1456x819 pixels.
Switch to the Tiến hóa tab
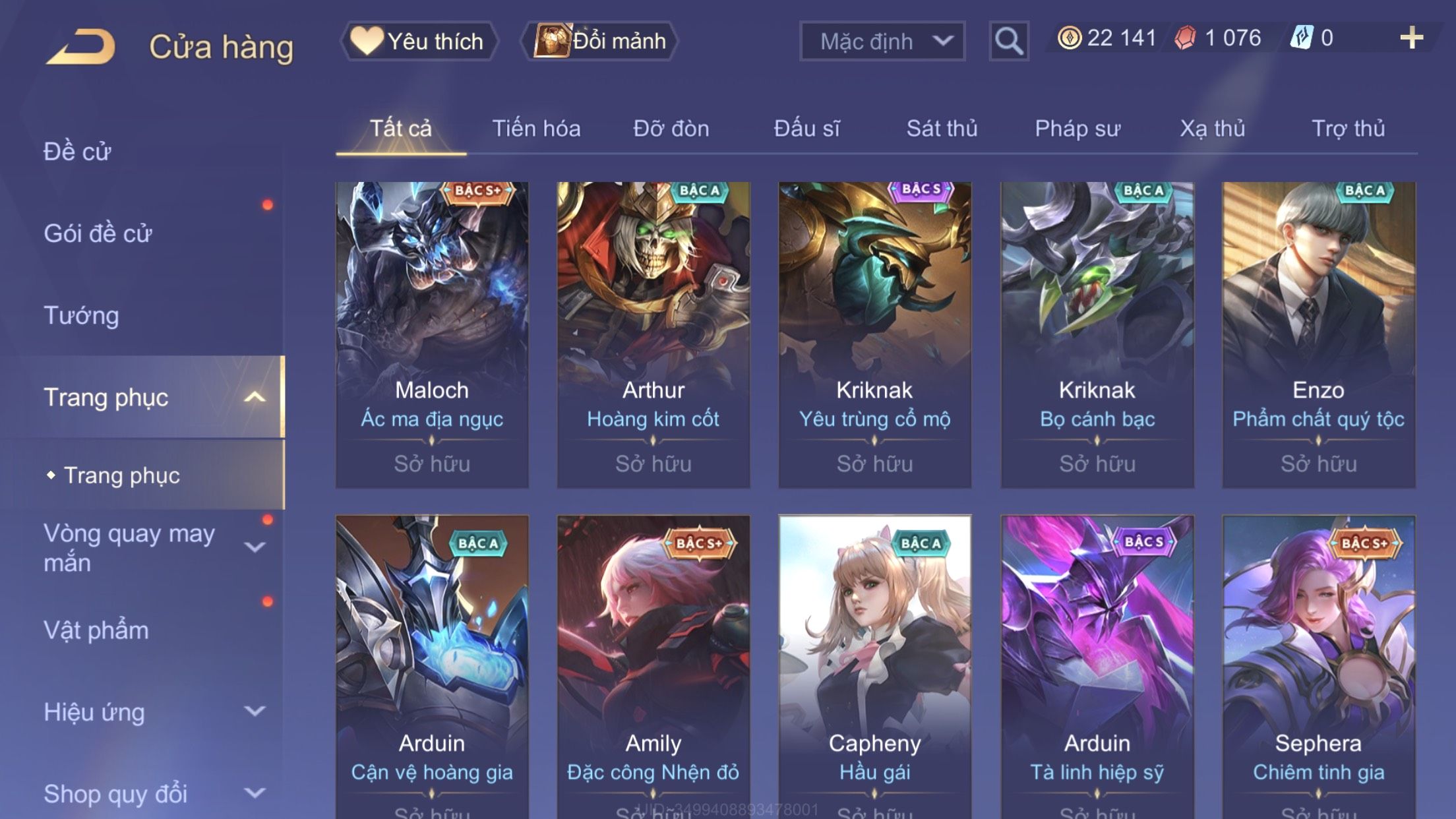coord(536,129)
